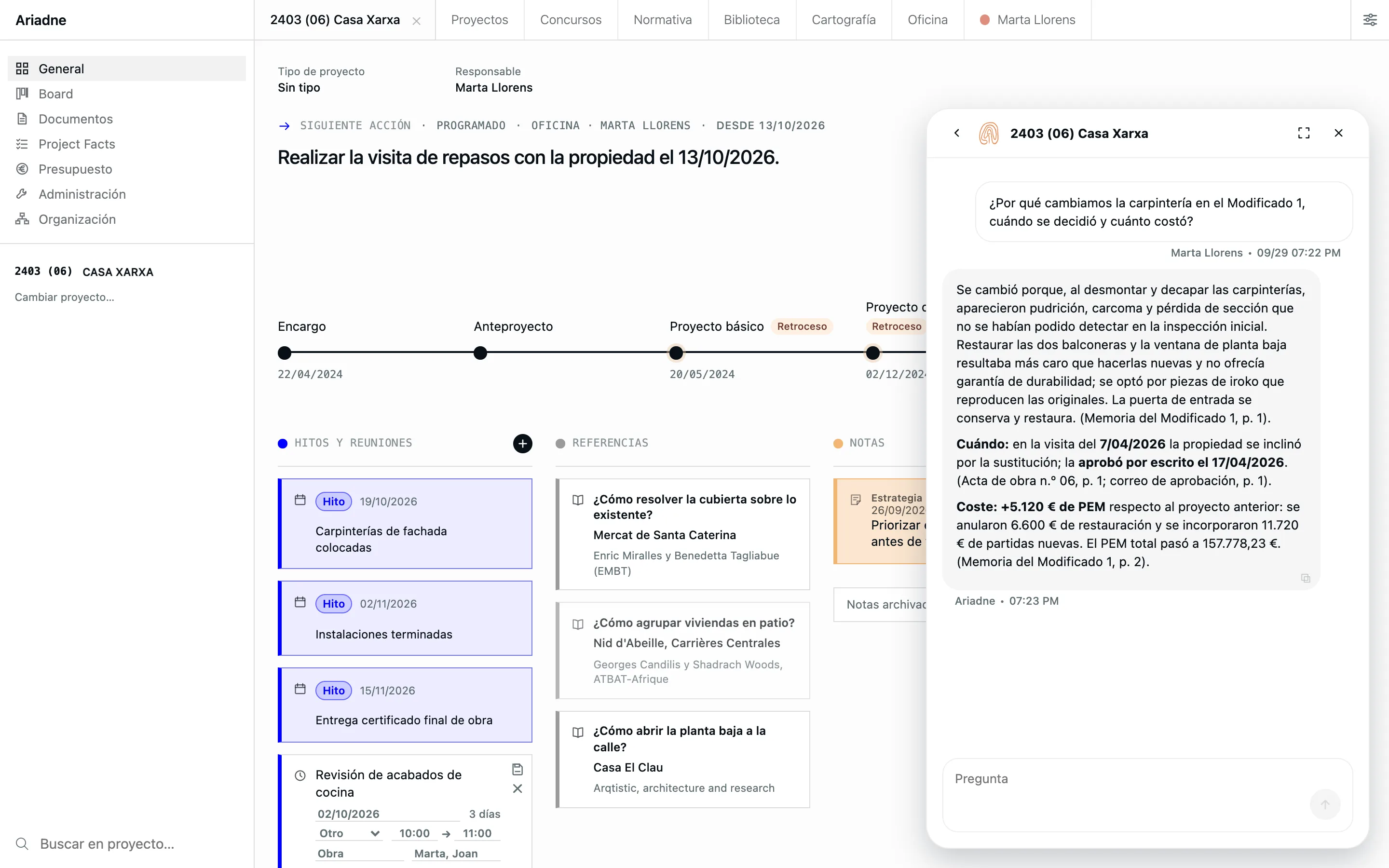Open the Normativa tab

662,20
